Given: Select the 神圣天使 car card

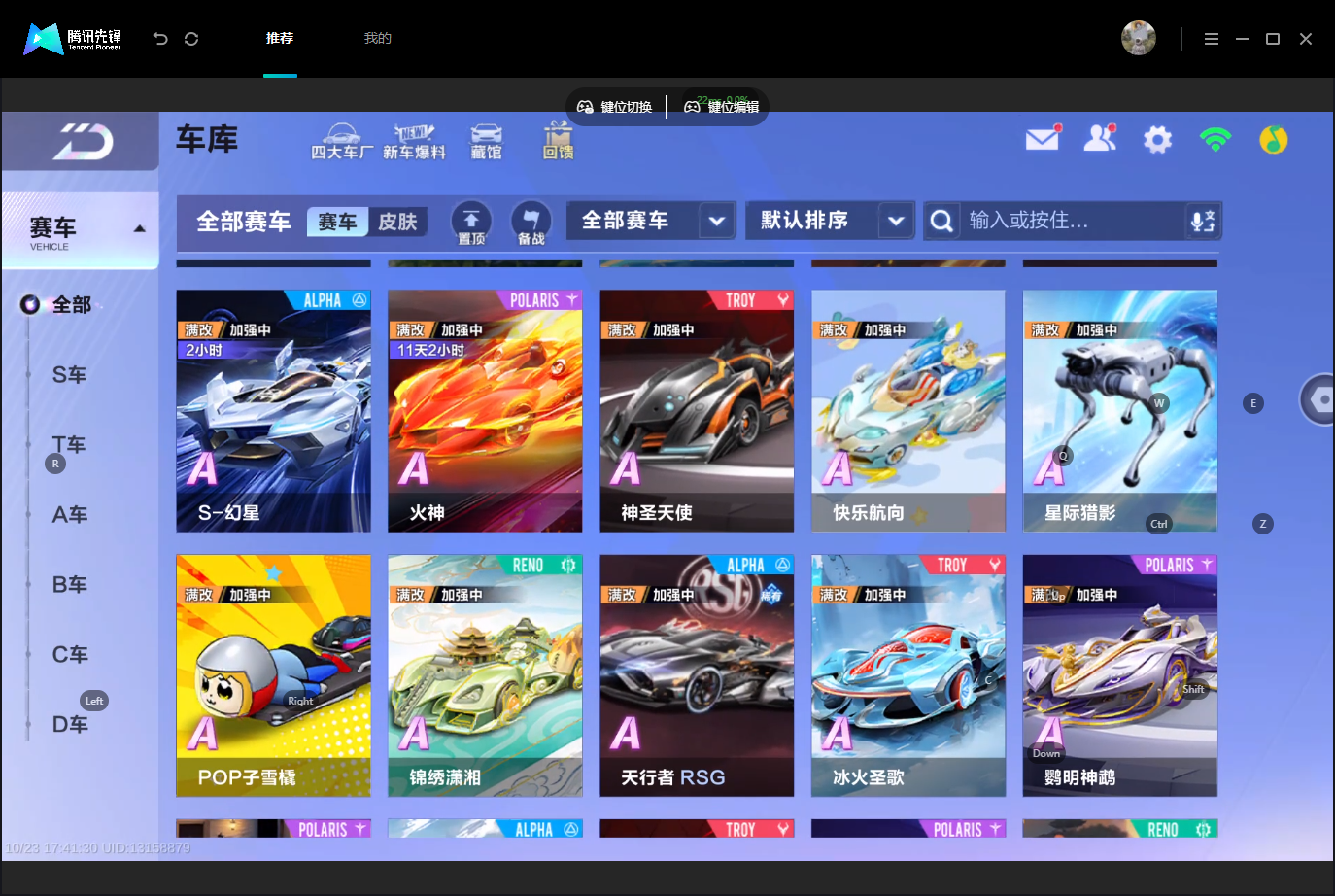Looking at the screenshot, I should (x=697, y=411).
